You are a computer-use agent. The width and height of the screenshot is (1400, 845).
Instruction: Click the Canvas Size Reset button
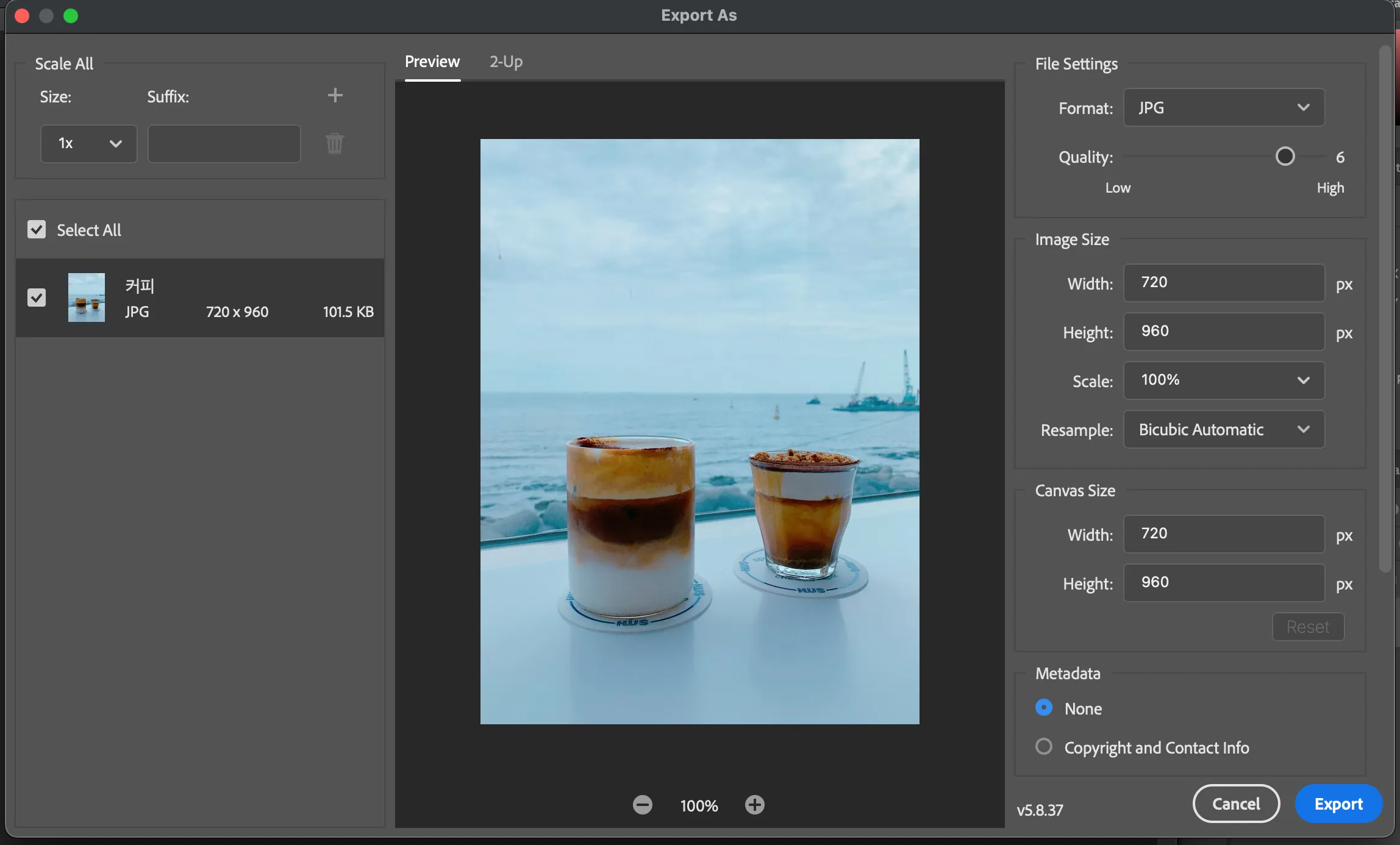coord(1308,627)
